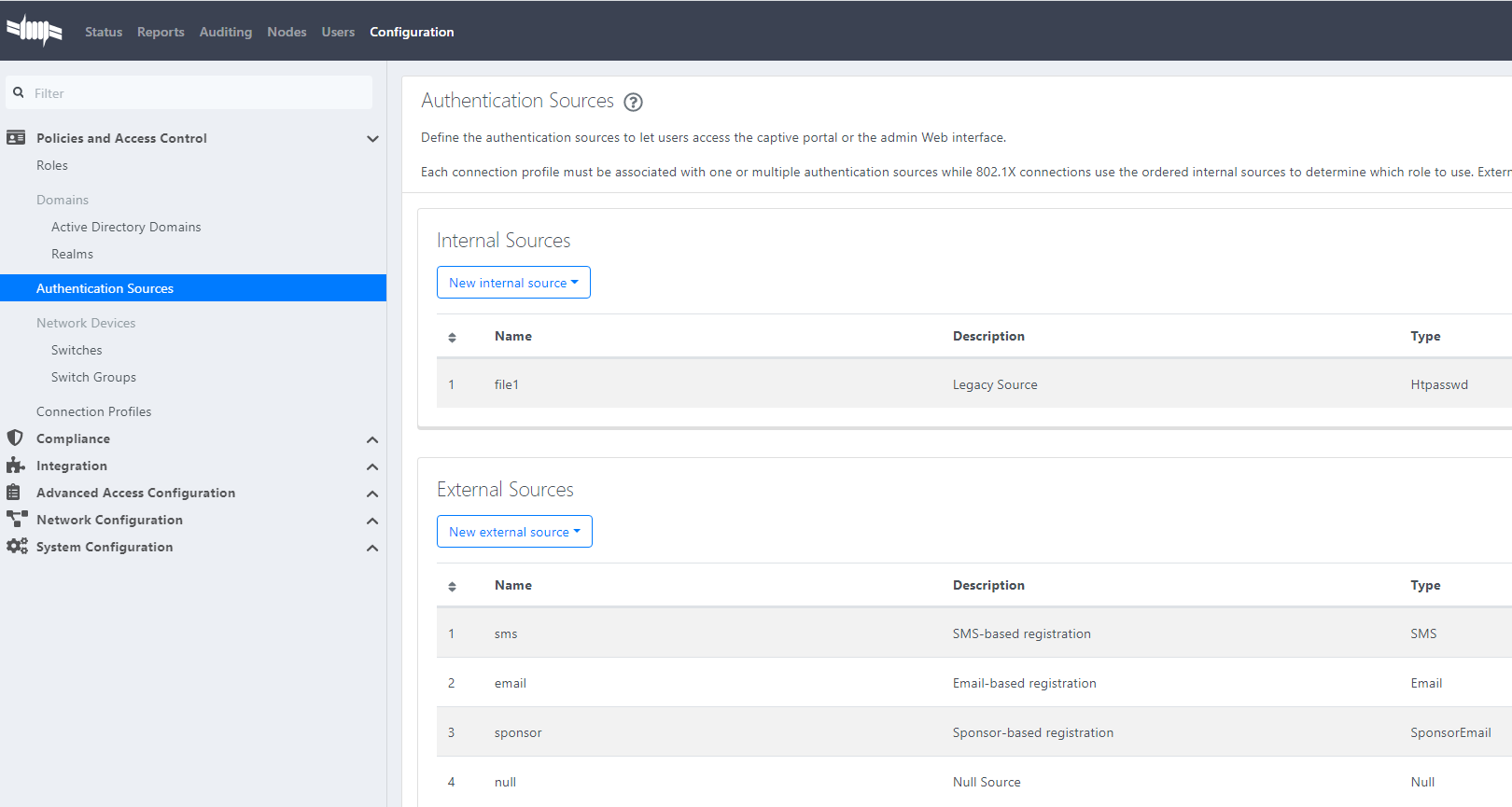
Task: Click the Advanced Access Configuration clipboard icon
Action: [14, 493]
